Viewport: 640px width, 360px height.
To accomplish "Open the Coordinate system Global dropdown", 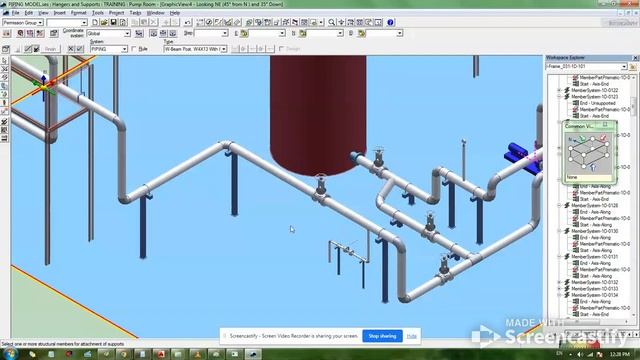I will pyautogui.click(x=127, y=33).
